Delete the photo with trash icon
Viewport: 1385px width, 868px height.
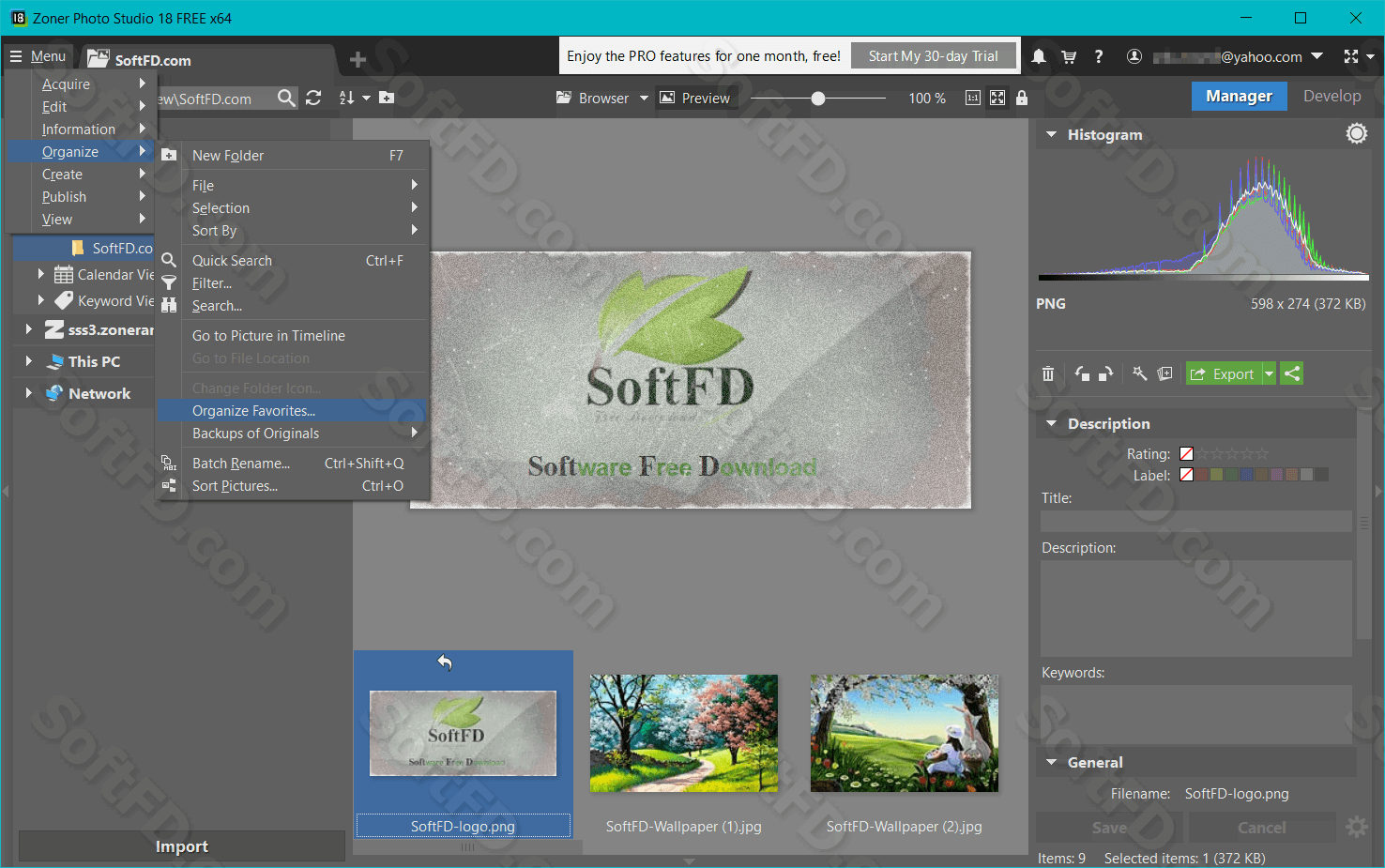click(1048, 373)
